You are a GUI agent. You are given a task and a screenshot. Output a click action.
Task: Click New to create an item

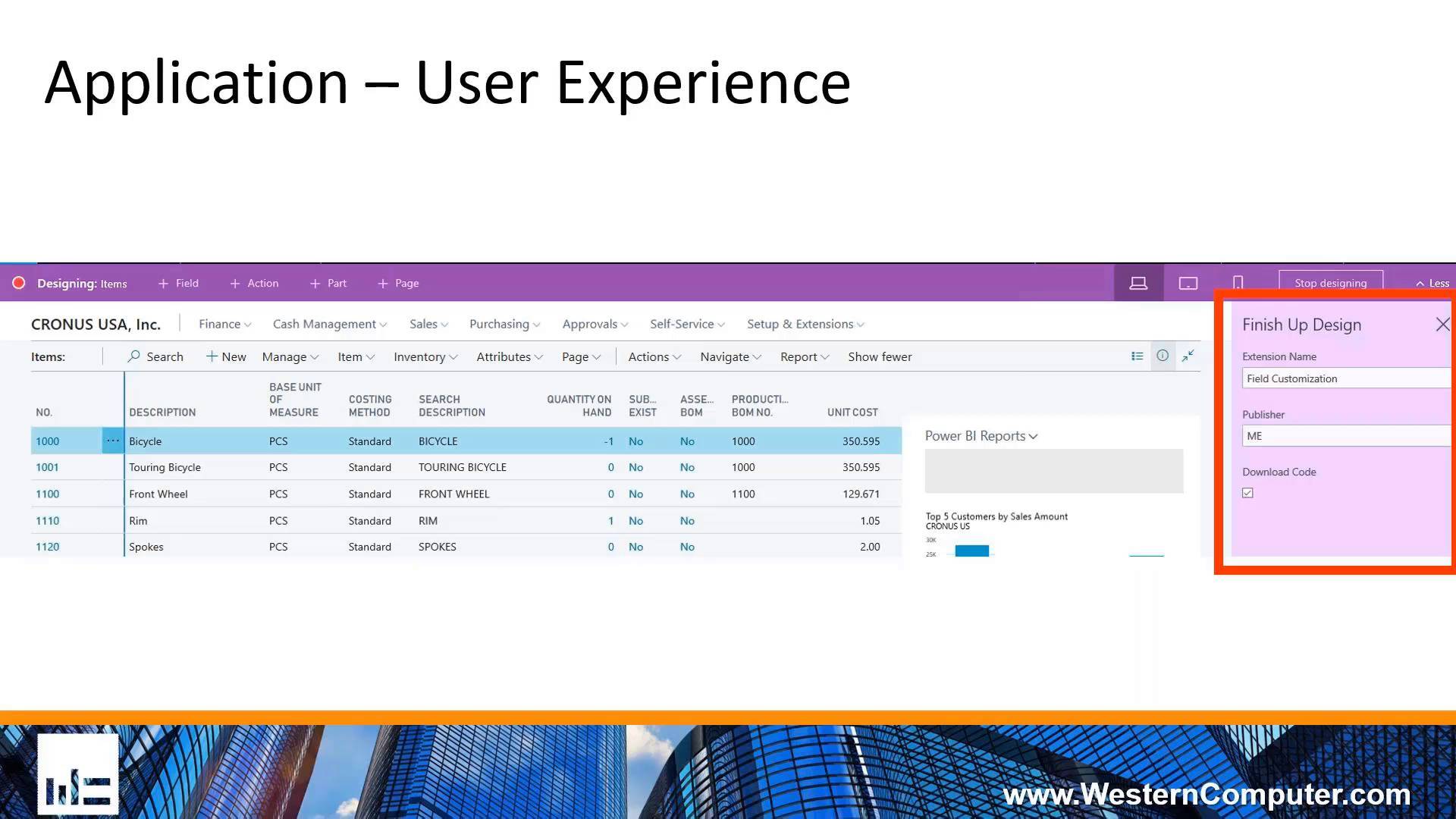pyautogui.click(x=225, y=356)
